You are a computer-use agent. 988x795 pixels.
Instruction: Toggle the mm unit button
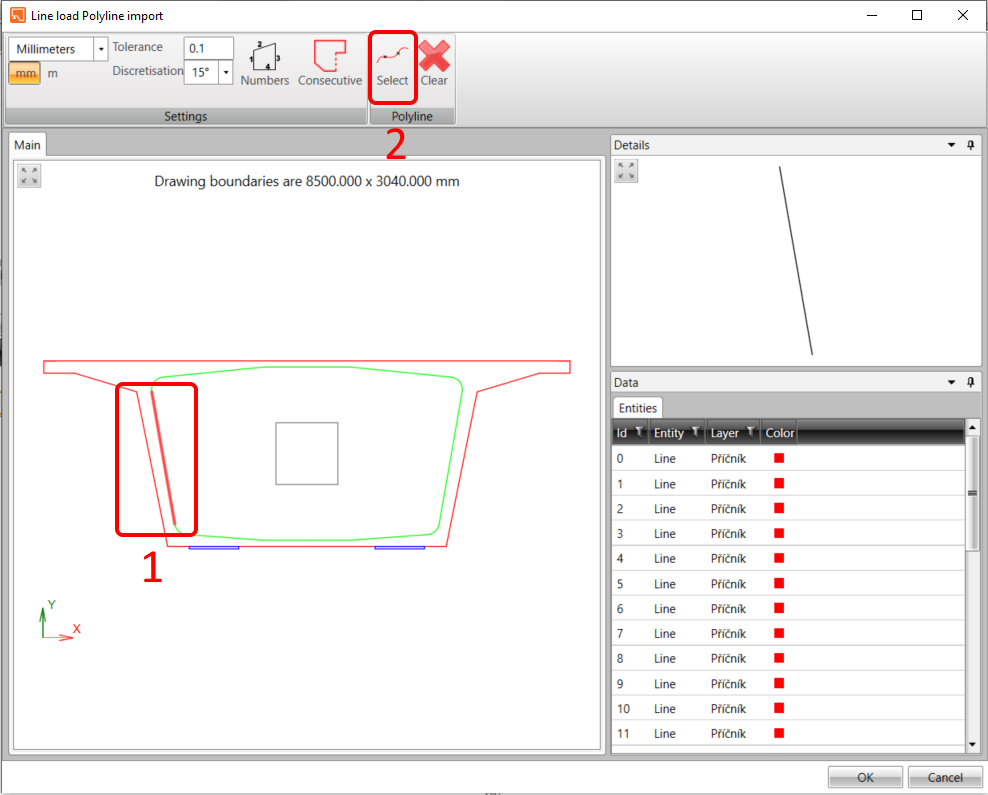coord(25,74)
